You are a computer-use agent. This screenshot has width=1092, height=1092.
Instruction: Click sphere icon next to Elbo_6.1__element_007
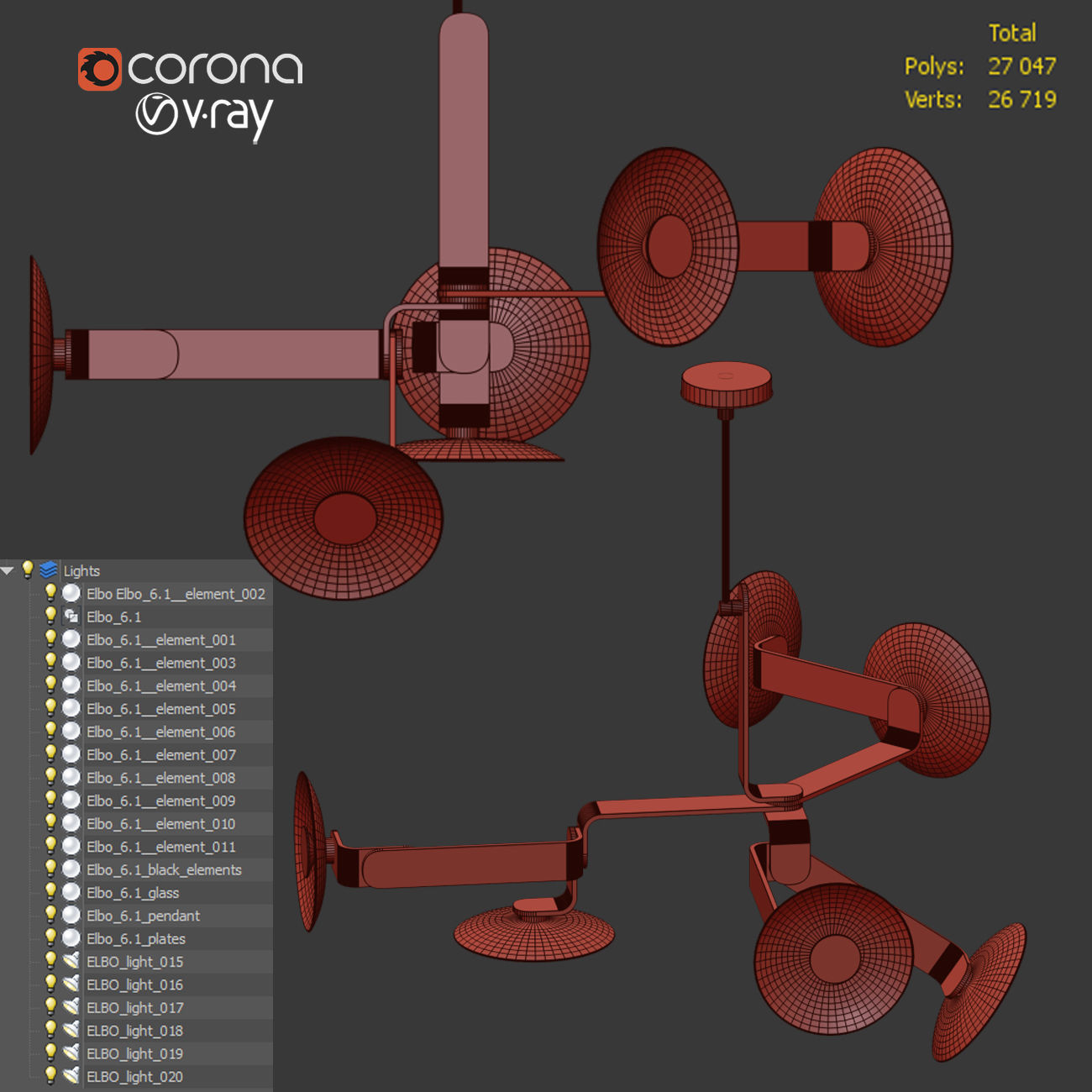click(x=71, y=754)
